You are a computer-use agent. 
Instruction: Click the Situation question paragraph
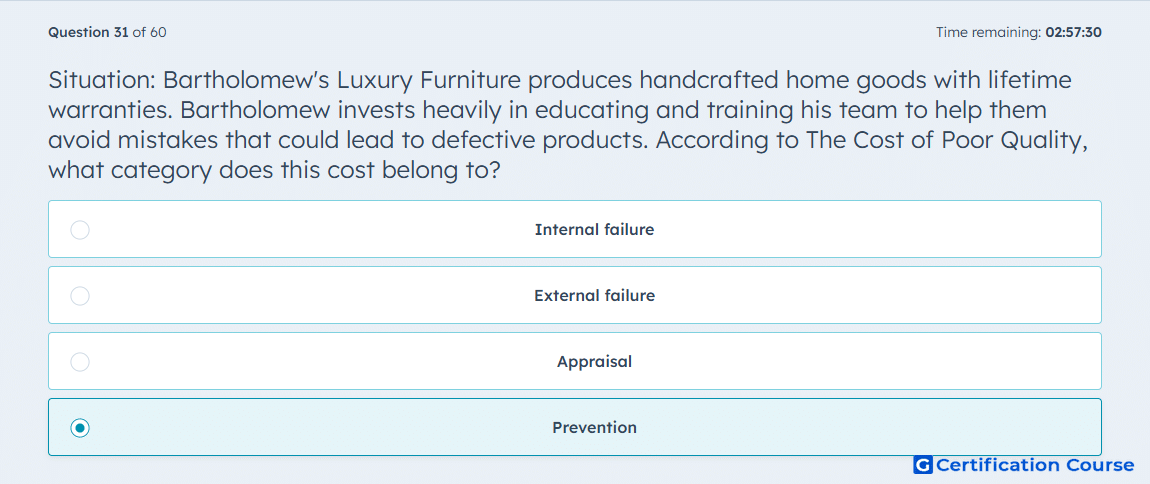point(568,125)
